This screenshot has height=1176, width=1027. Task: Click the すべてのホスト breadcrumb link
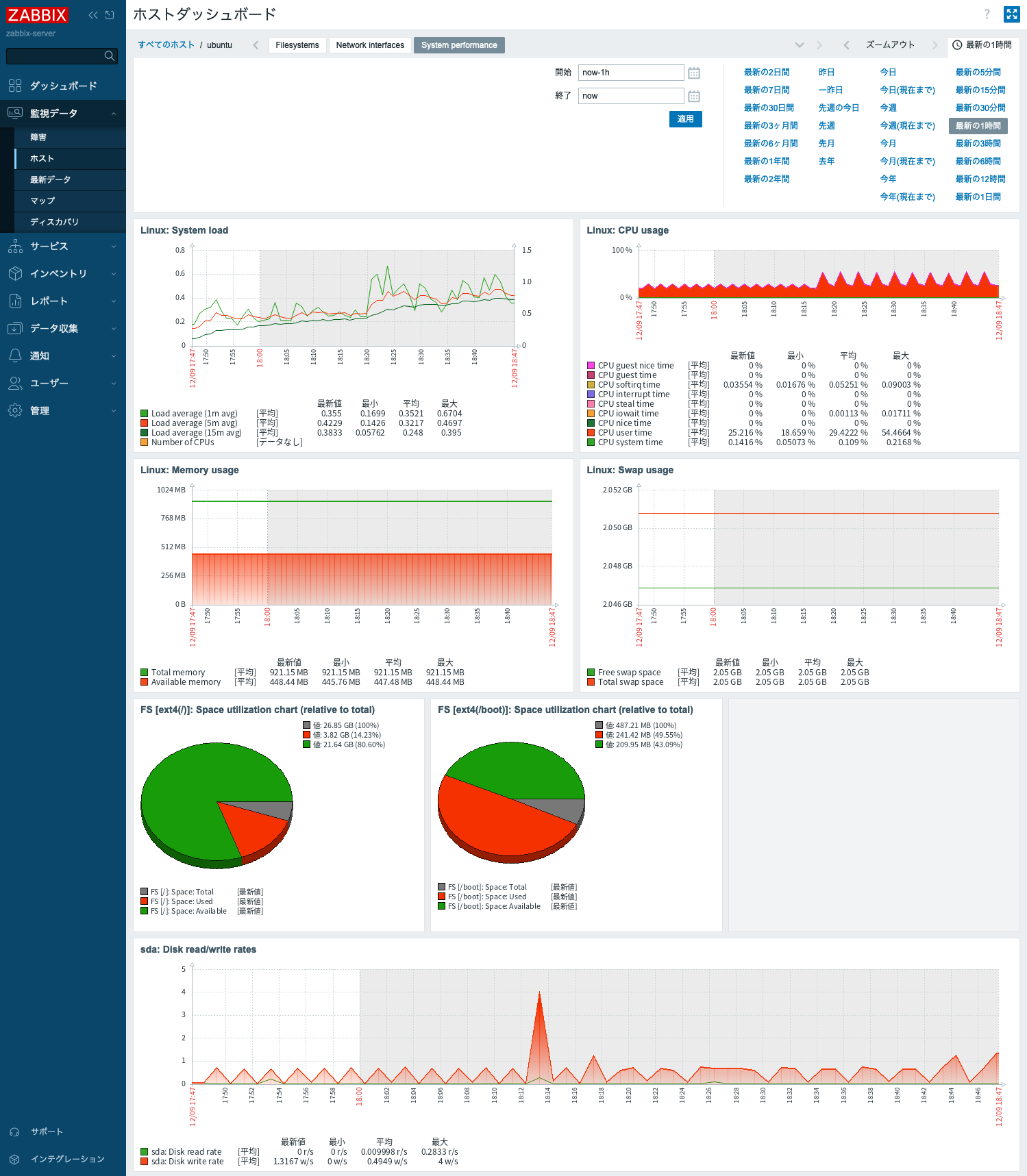(x=166, y=45)
